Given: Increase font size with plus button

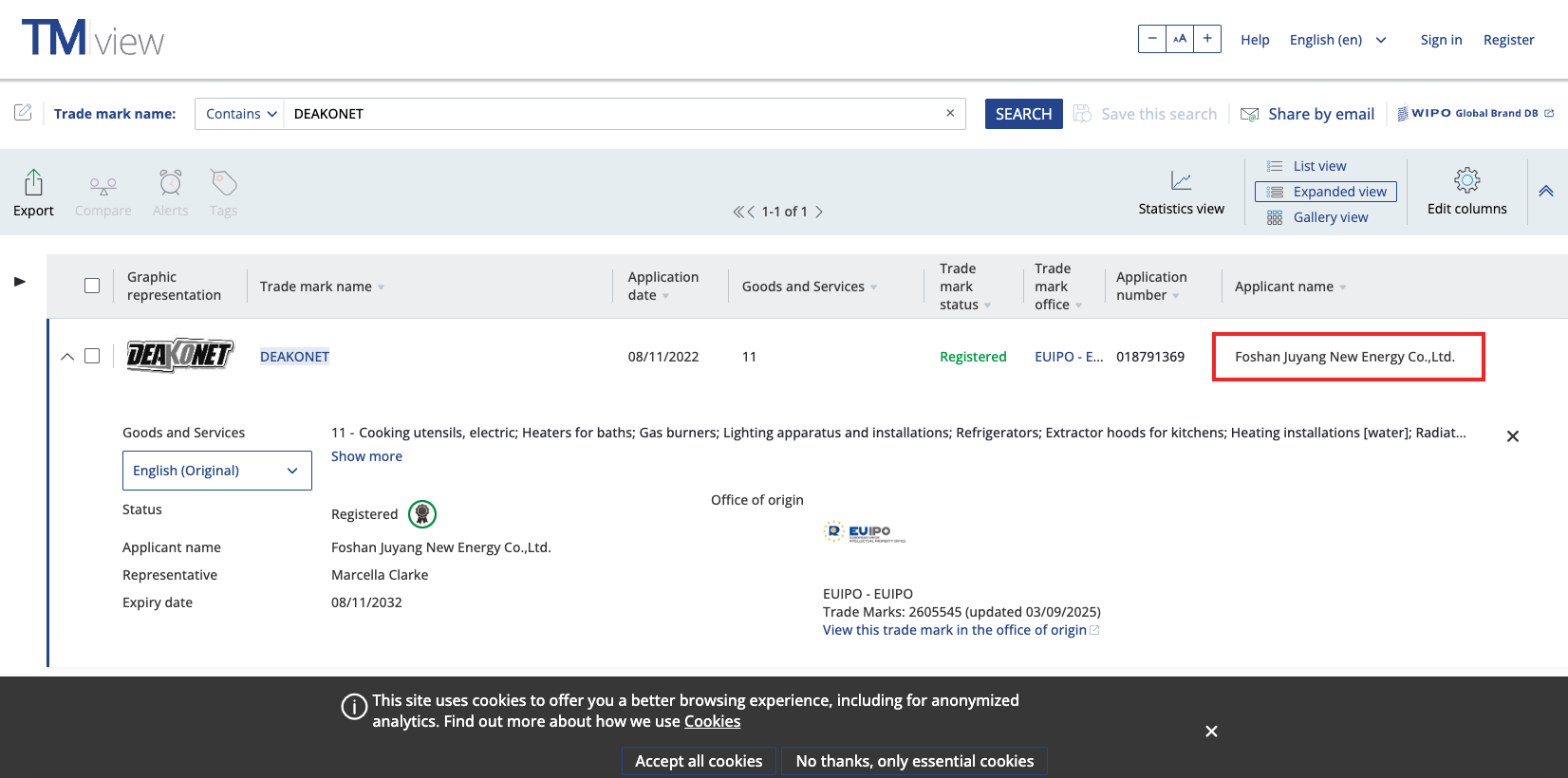Looking at the screenshot, I should click(1207, 39).
